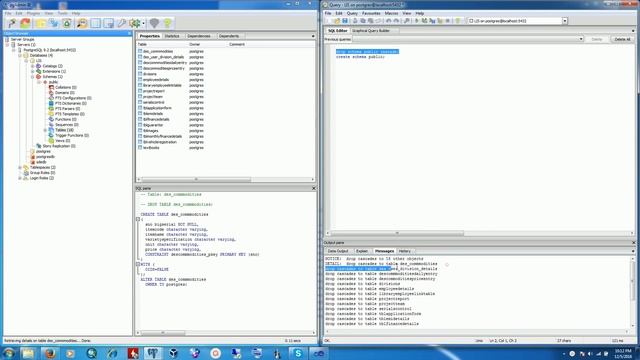Close the SQL pane
Screen dimensions: 640x360
[x=313, y=188]
